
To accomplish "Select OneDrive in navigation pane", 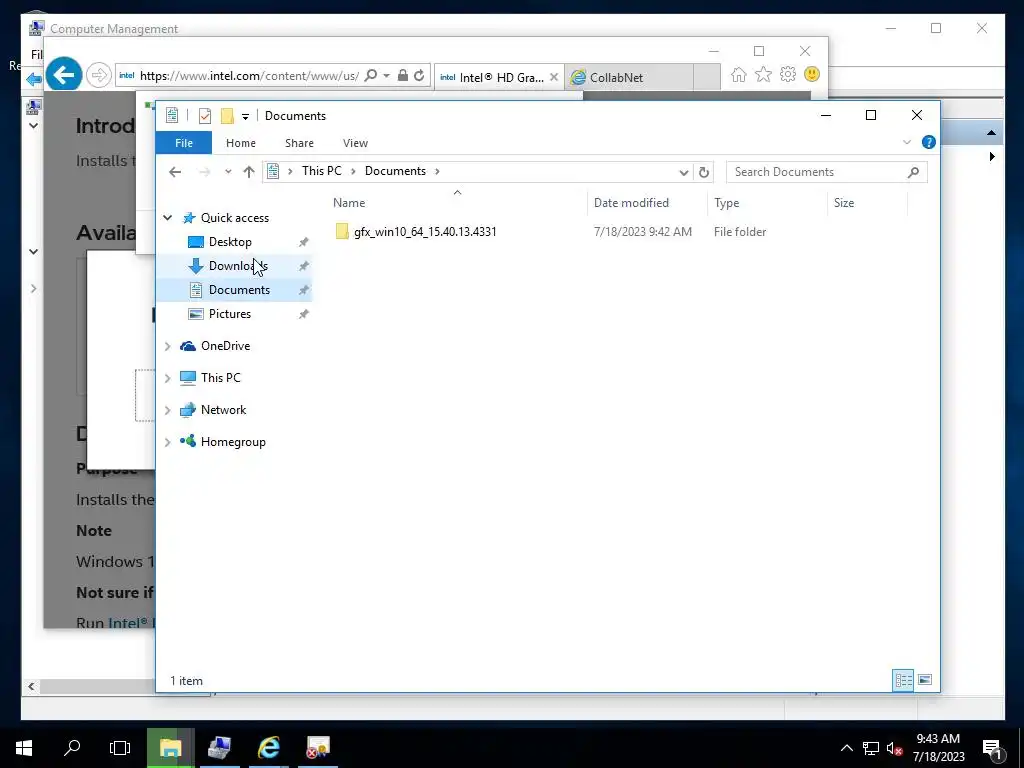I will pyautogui.click(x=225, y=346).
